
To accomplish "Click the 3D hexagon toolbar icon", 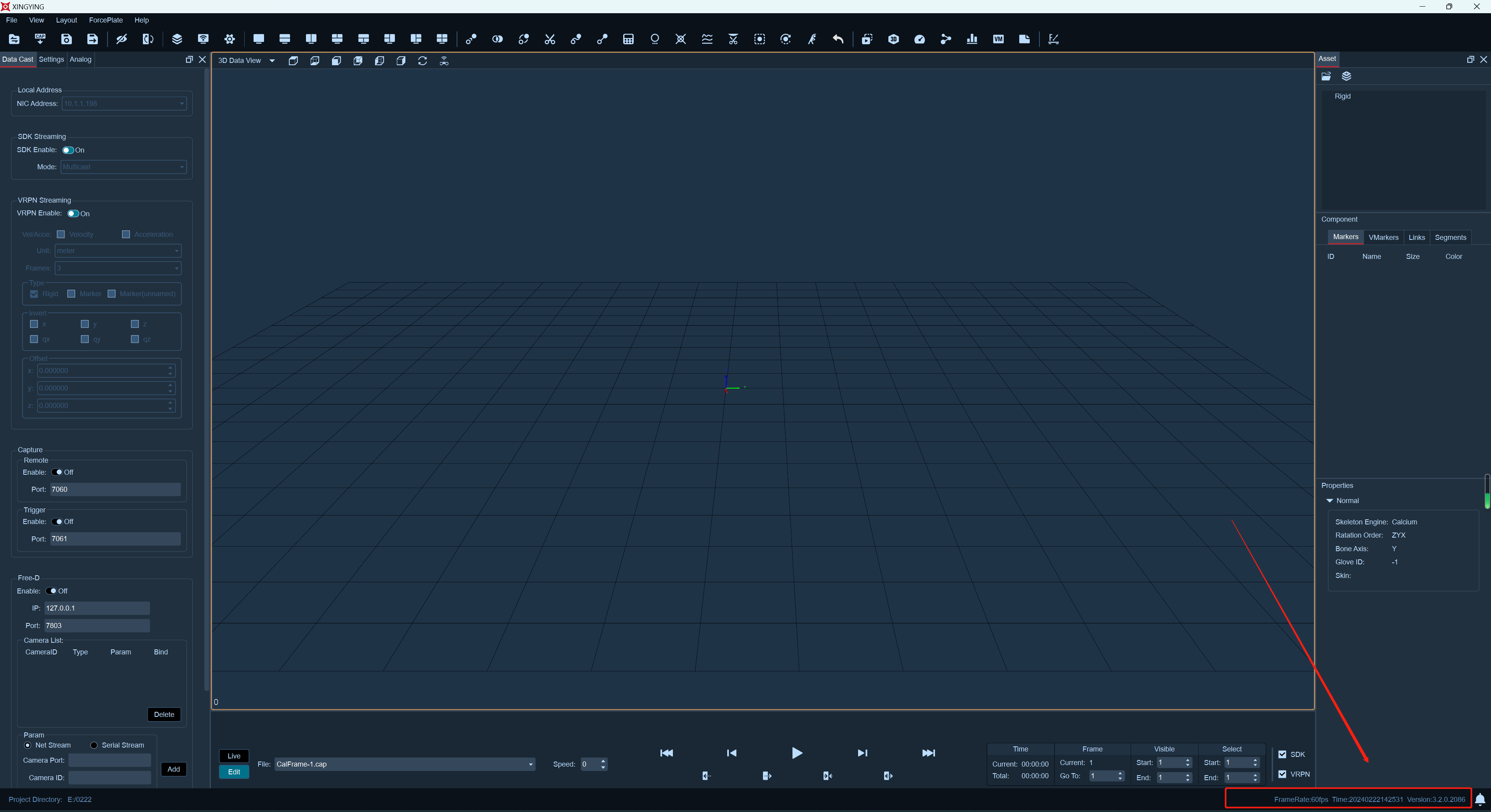I will click(x=893, y=39).
